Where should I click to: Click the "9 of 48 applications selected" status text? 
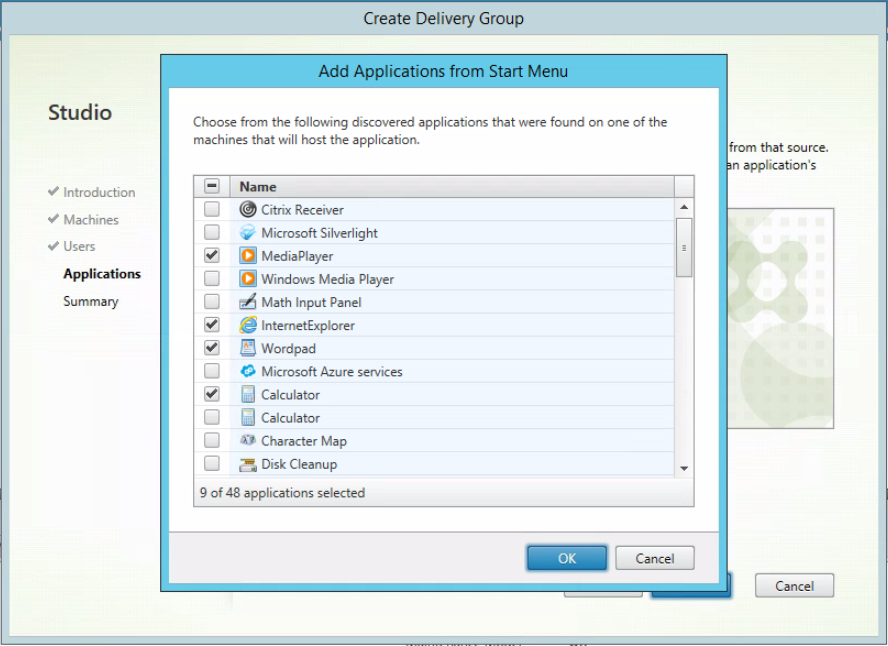tap(282, 493)
